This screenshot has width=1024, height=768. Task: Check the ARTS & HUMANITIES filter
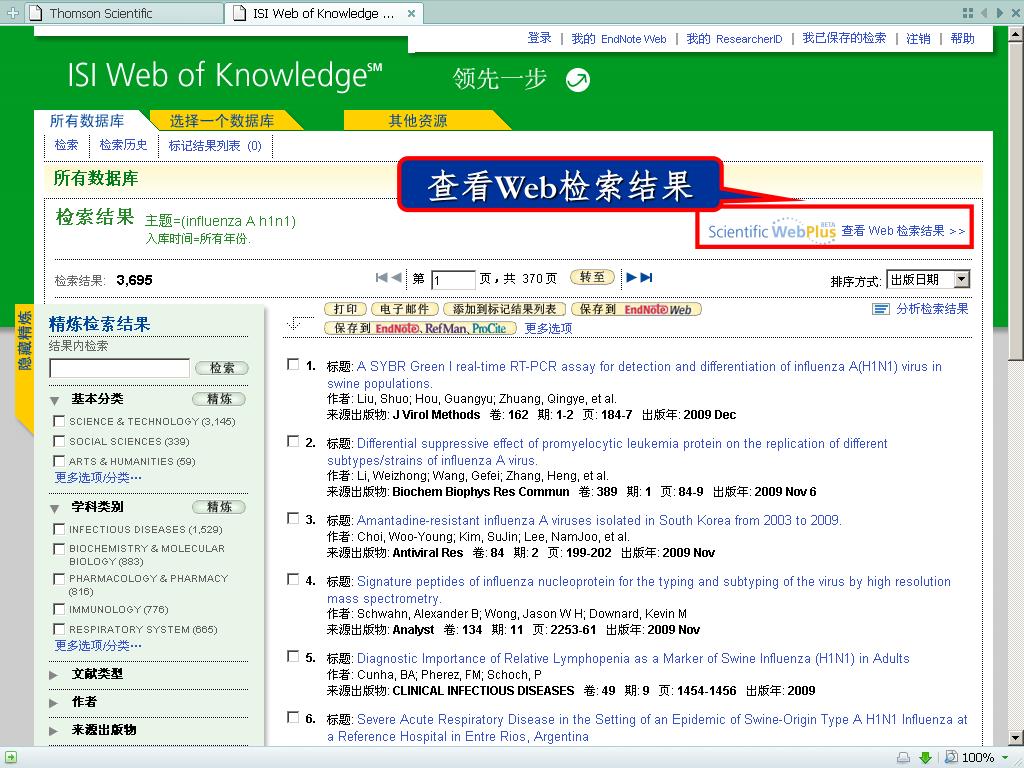point(59,461)
